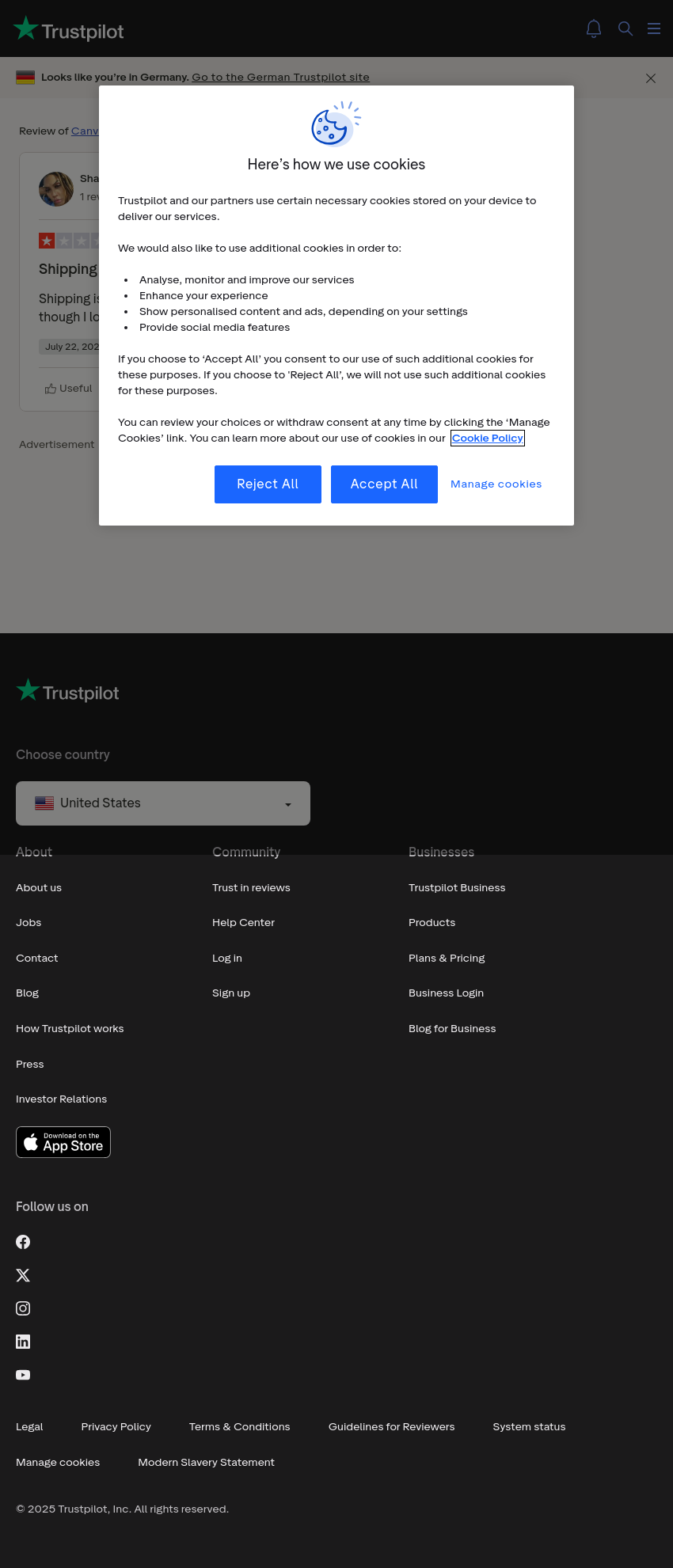The width and height of the screenshot is (673, 1568).
Task: Click the Log in footer link
Action: click(227, 959)
